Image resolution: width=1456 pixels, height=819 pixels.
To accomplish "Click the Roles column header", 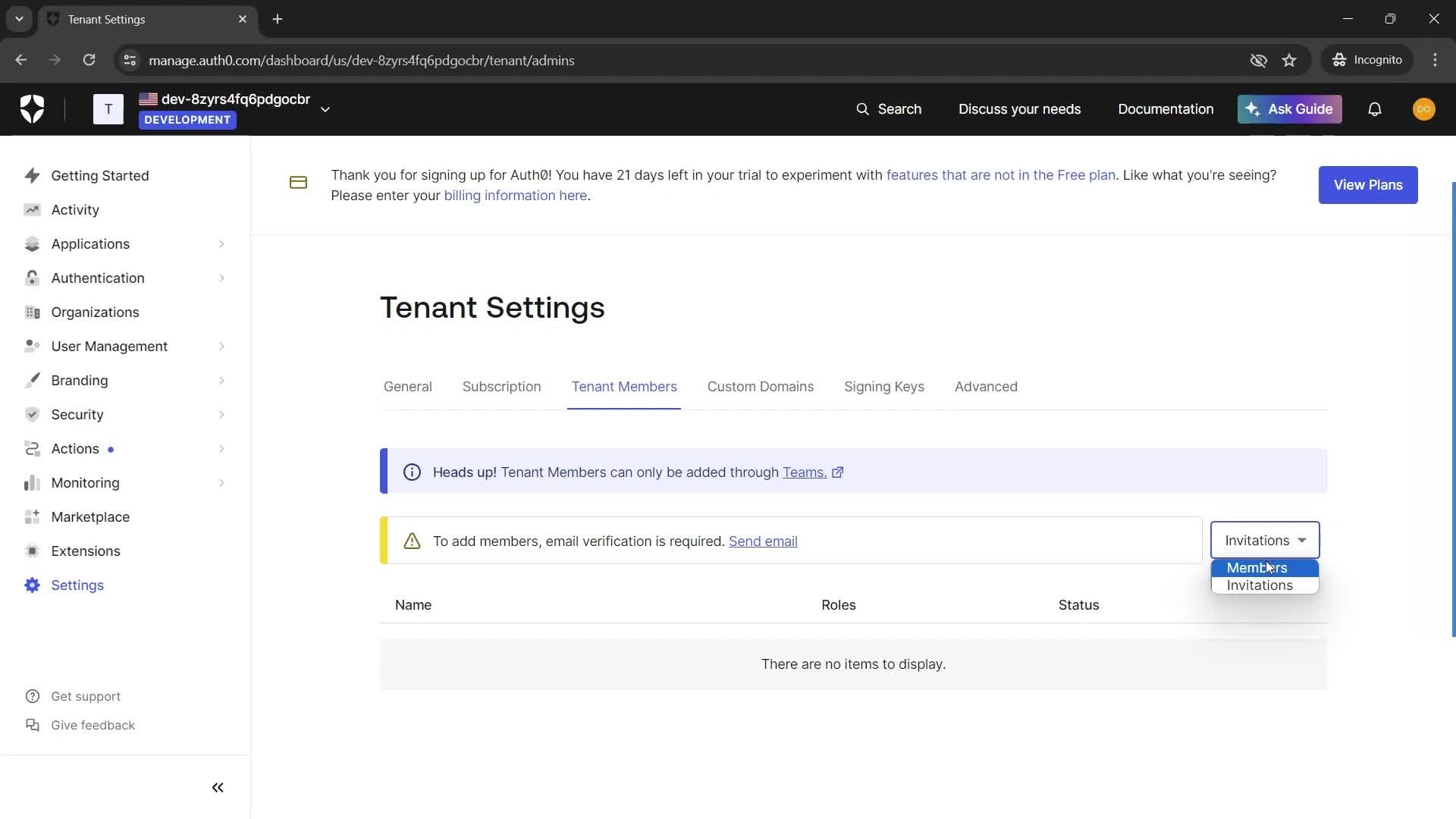I will [839, 605].
